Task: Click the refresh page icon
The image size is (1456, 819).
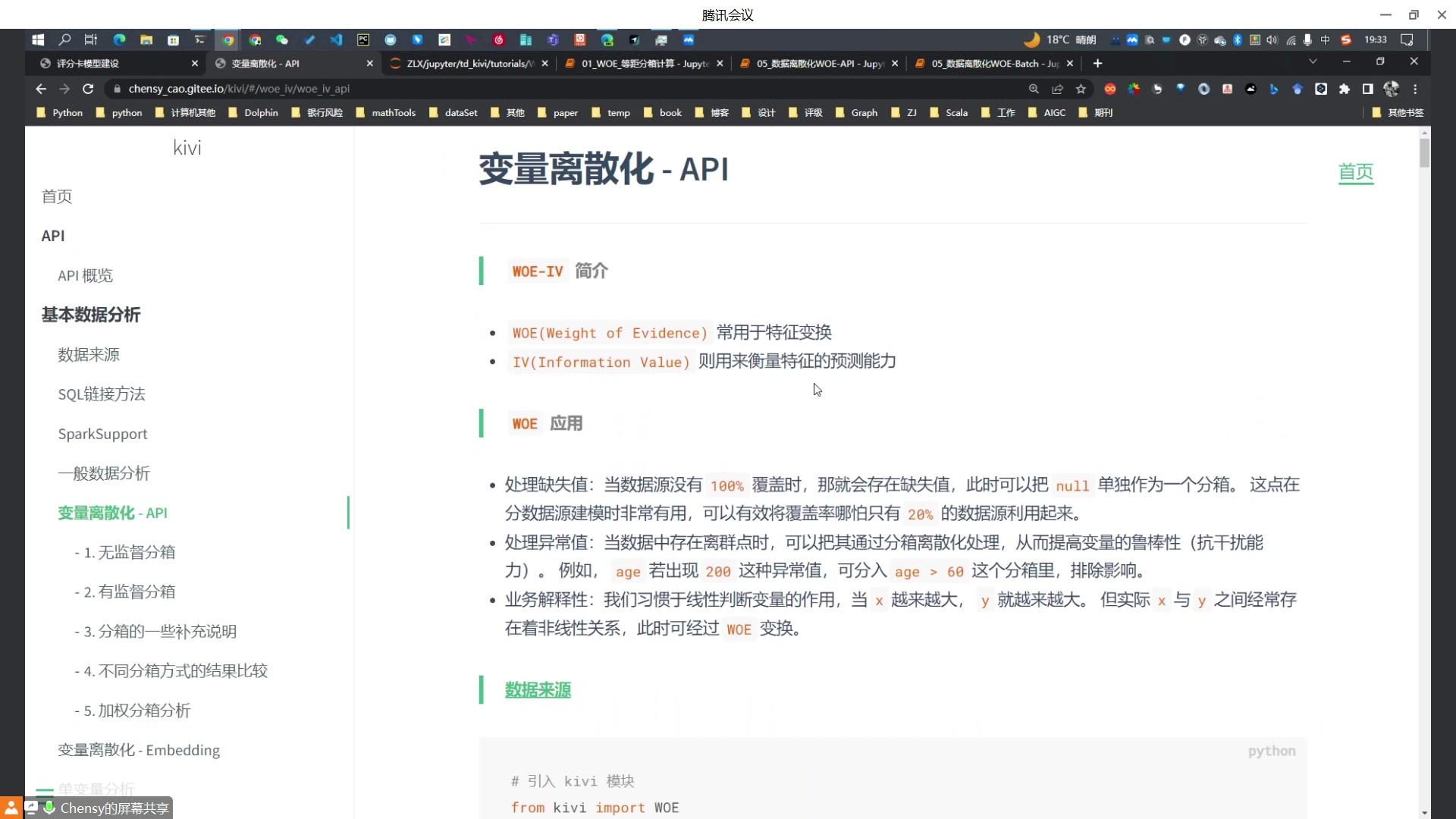Action: tap(87, 88)
